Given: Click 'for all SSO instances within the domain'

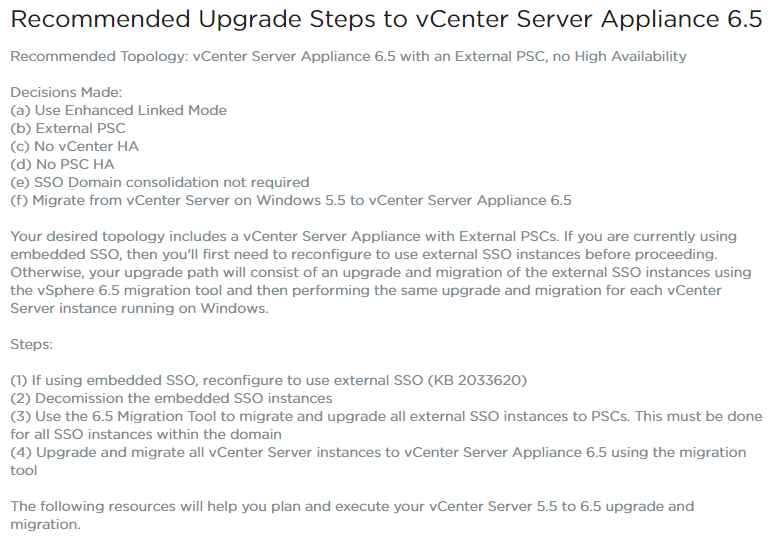Looking at the screenshot, I should pos(146,434).
